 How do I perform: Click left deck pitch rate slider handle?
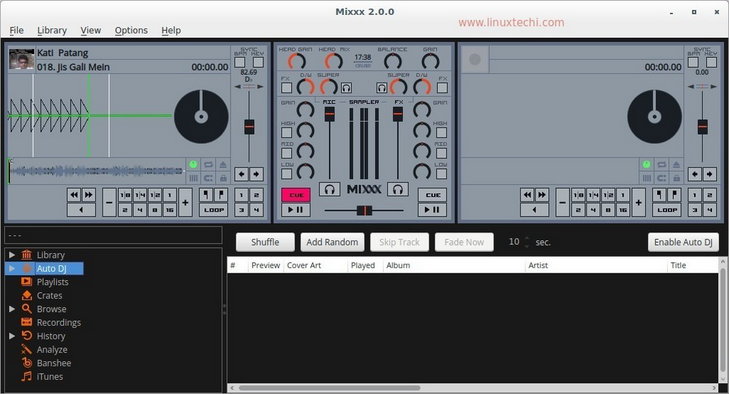(249, 127)
